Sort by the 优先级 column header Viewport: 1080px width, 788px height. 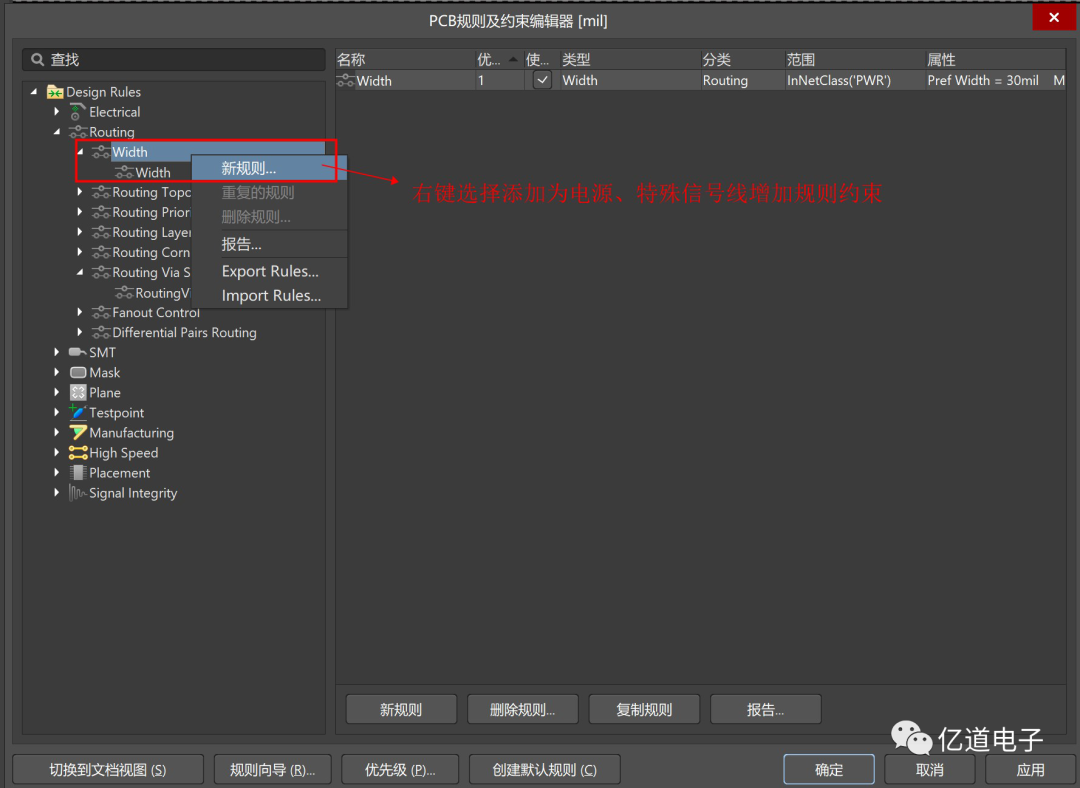point(499,60)
